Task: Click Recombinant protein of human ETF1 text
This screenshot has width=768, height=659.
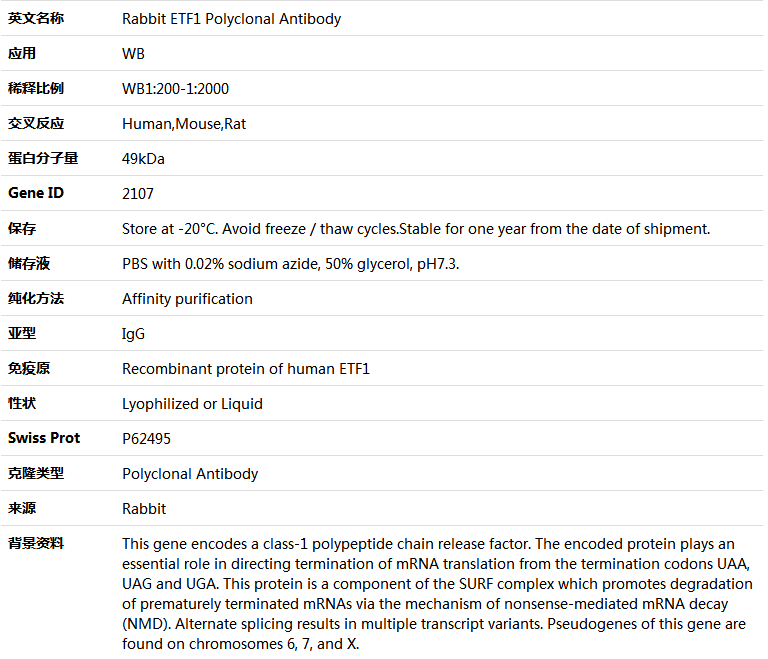Action: [x=246, y=369]
